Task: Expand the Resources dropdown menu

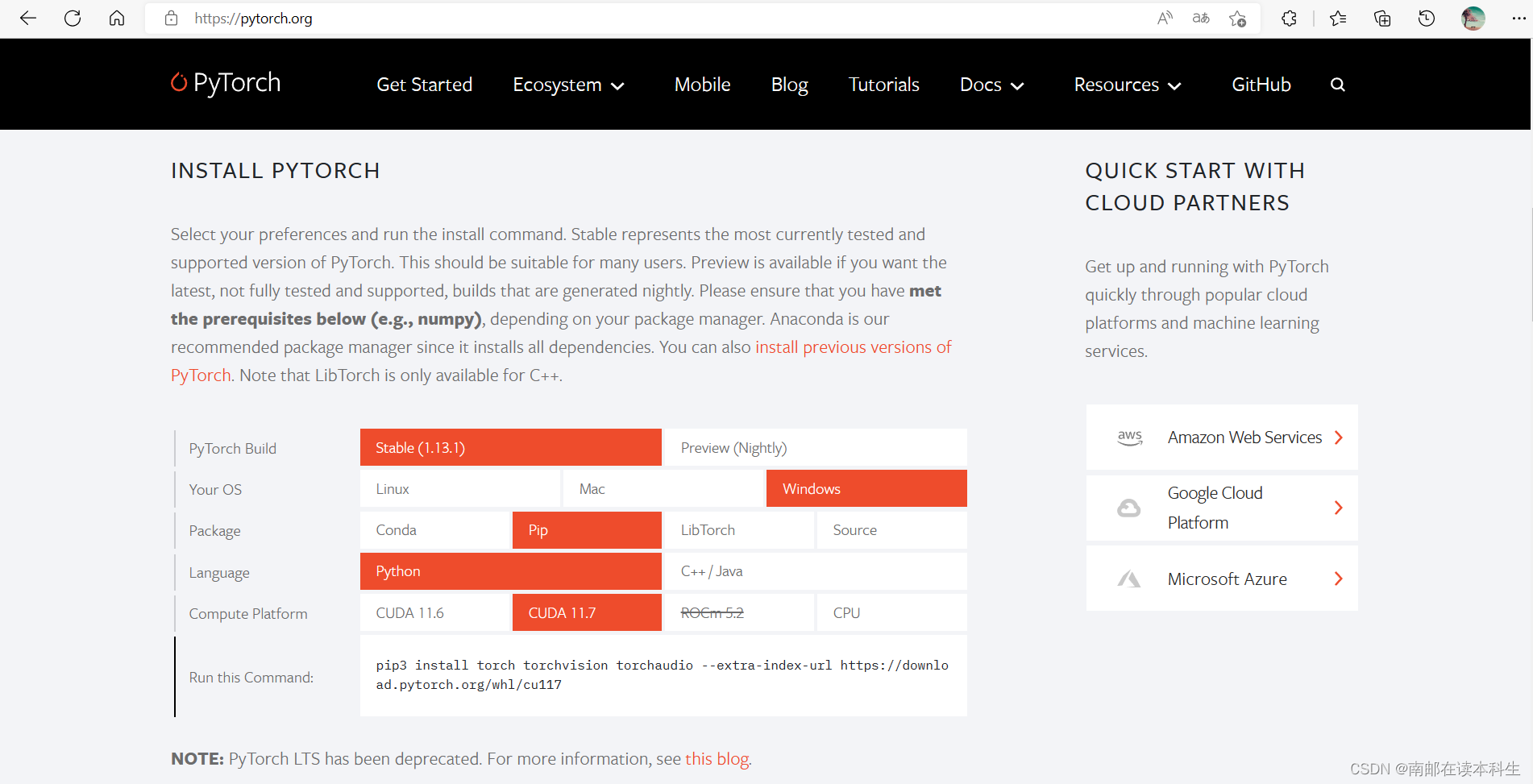Action: pyautogui.click(x=1128, y=85)
